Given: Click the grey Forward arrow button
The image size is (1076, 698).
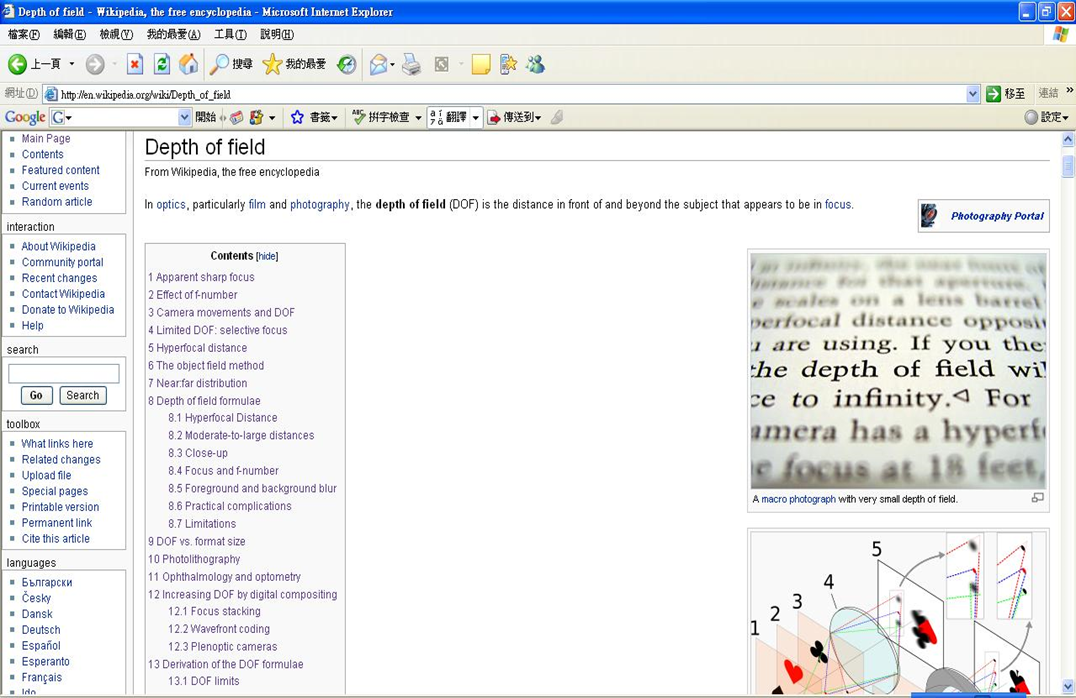Looking at the screenshot, I should [95, 65].
